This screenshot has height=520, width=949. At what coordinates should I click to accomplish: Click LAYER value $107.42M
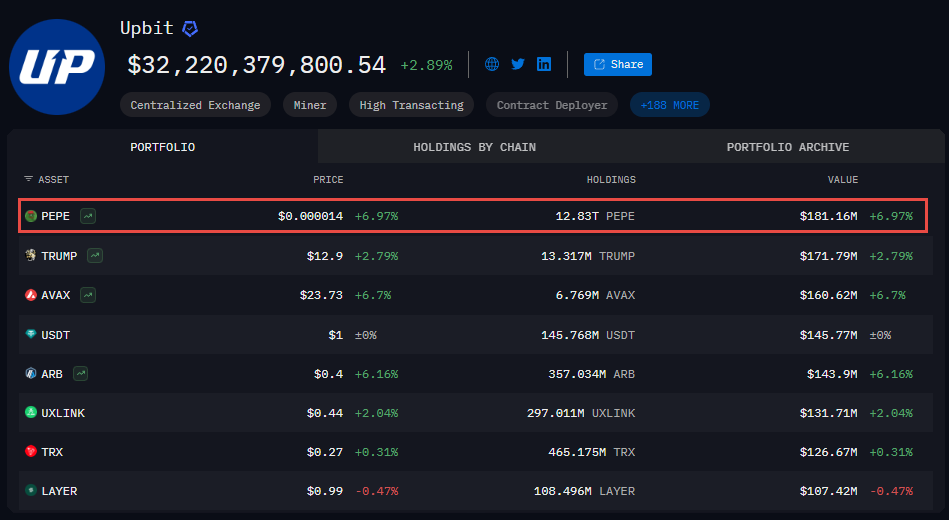829,491
